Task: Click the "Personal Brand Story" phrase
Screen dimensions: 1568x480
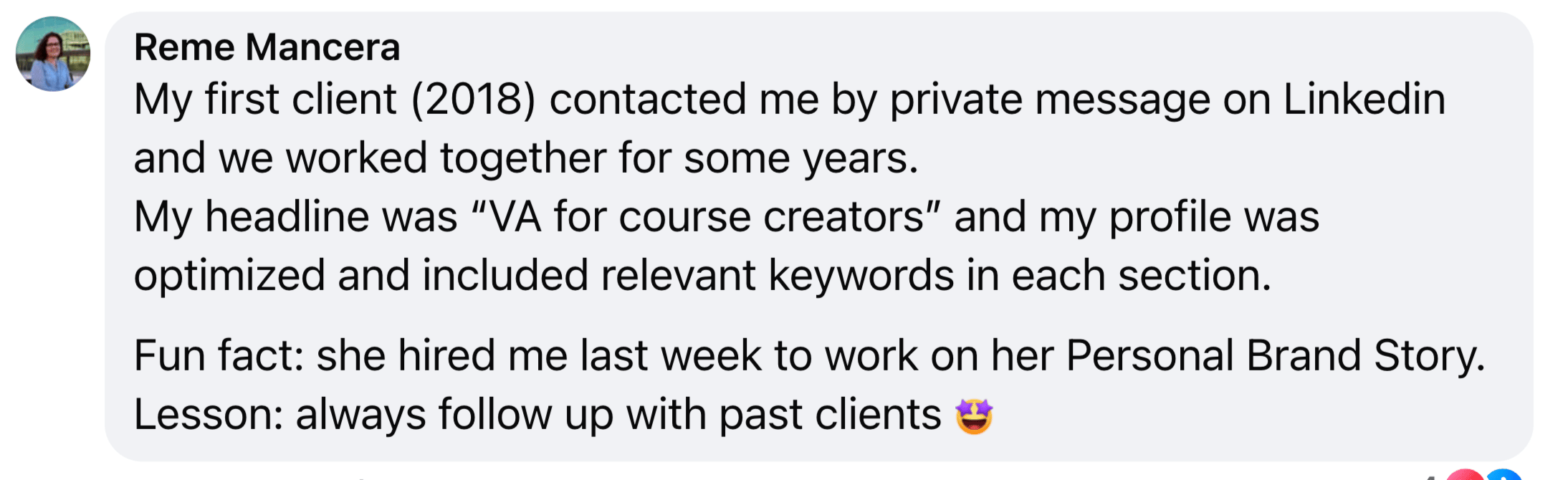Action: click(x=1275, y=355)
